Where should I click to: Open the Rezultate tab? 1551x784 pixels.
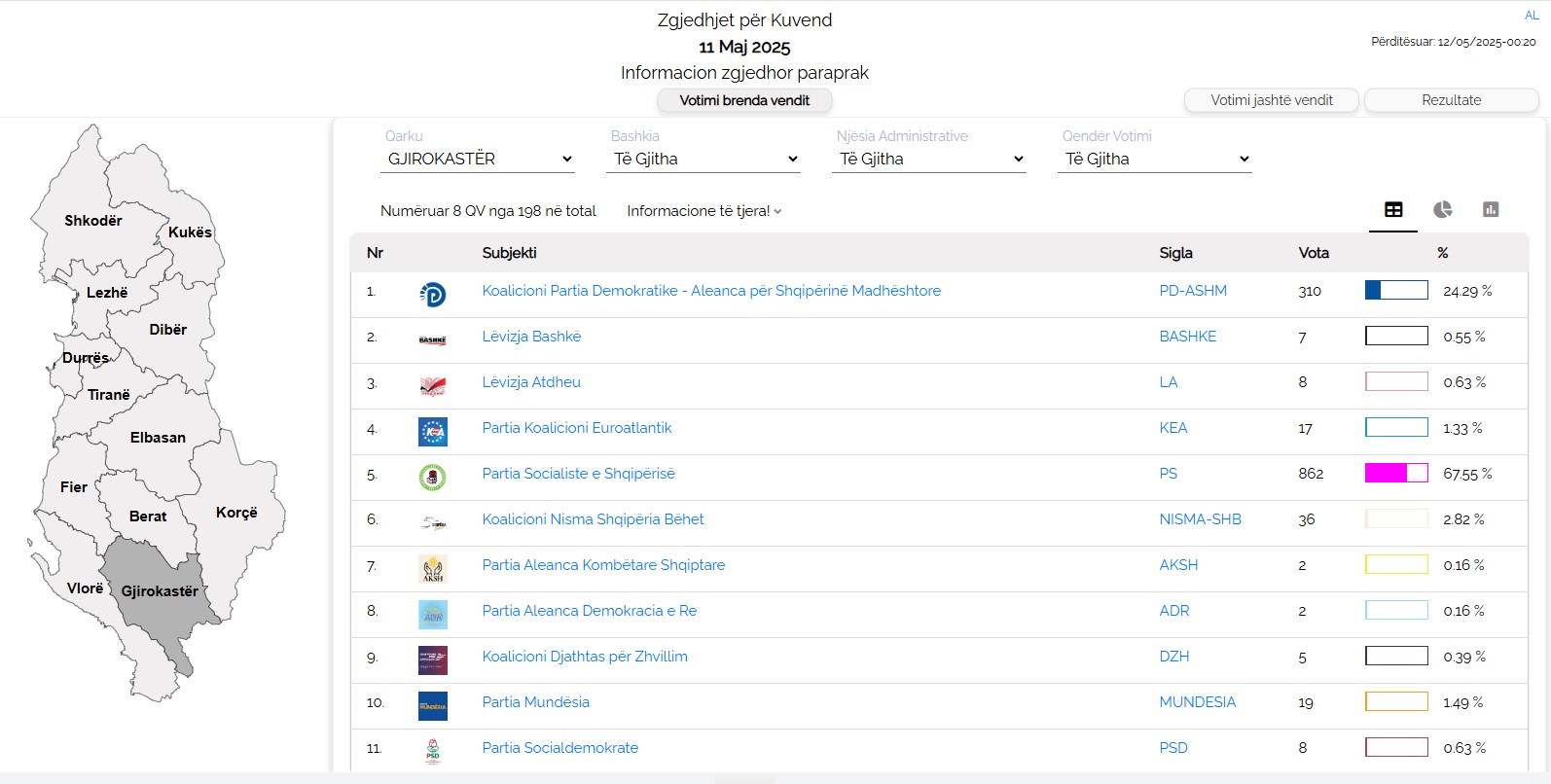click(1451, 100)
